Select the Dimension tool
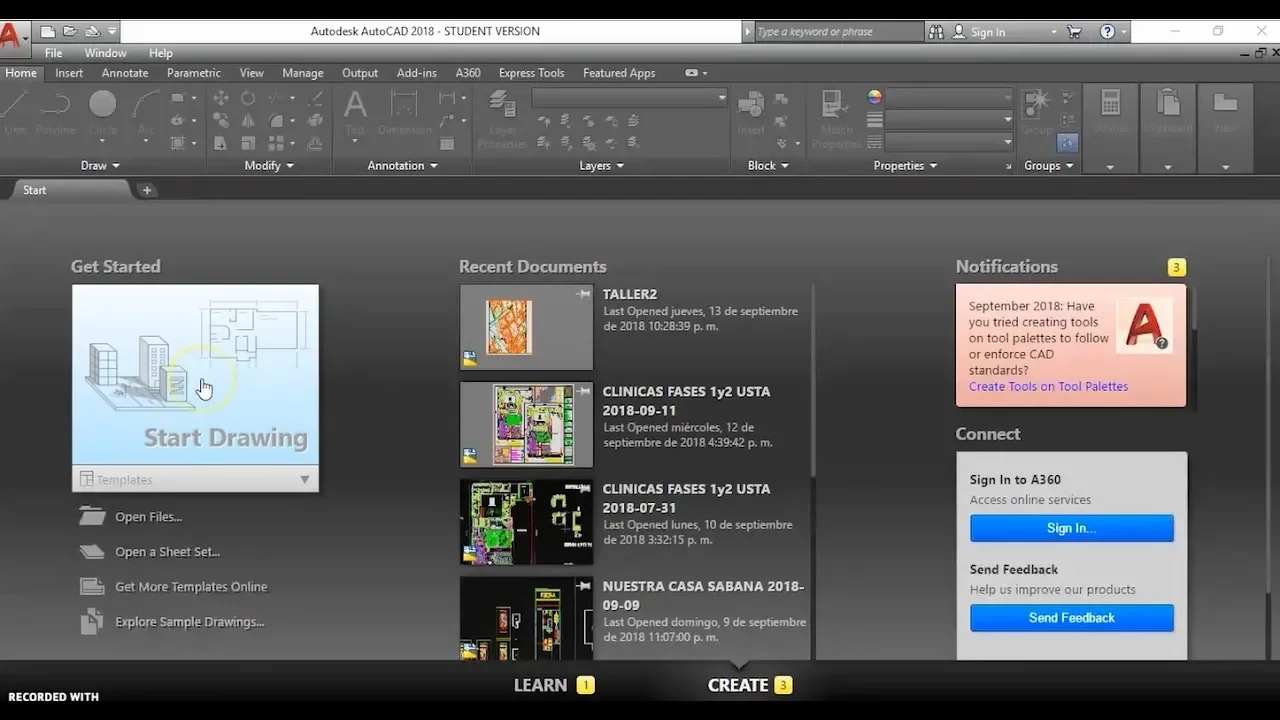The width and height of the screenshot is (1280, 720). [x=404, y=112]
